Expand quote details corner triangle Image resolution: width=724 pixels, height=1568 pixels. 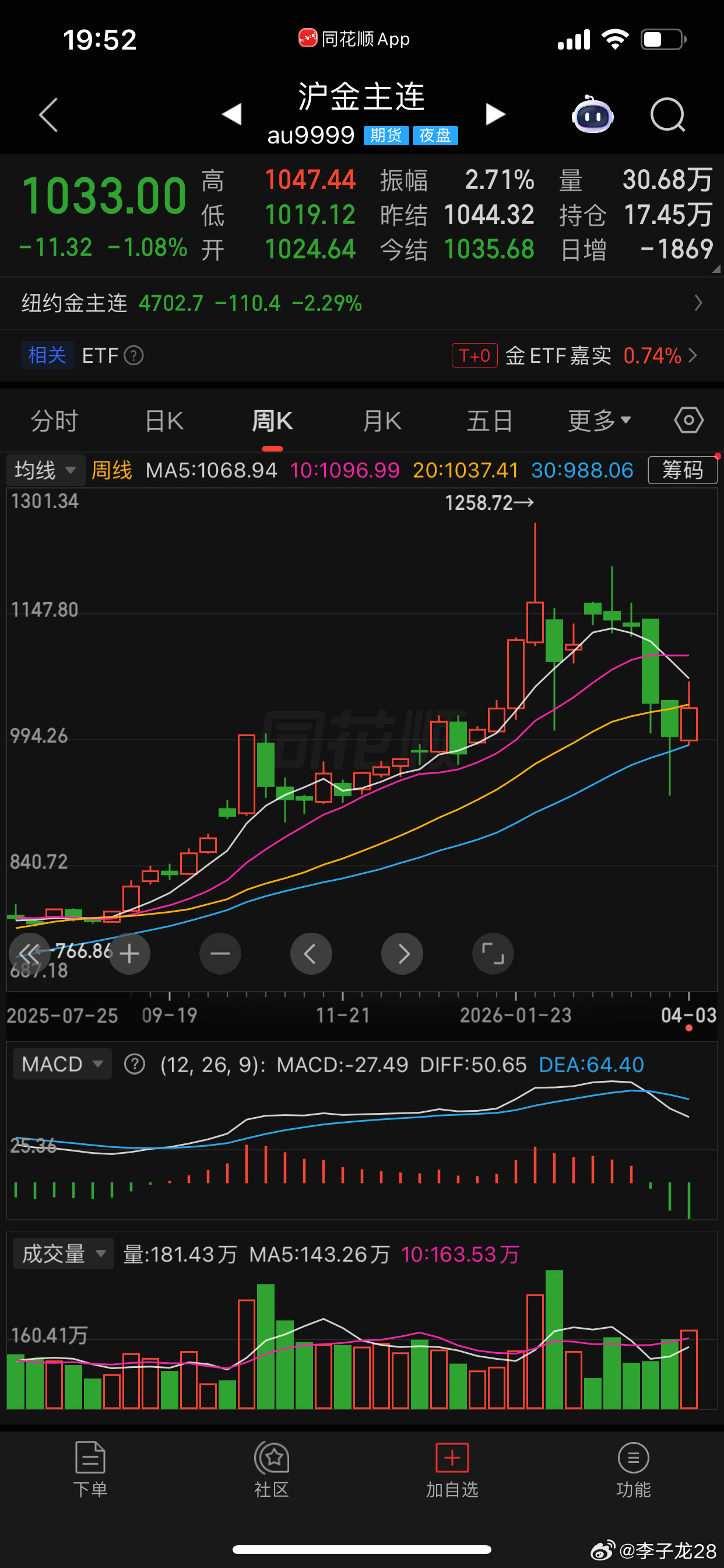coord(715,268)
